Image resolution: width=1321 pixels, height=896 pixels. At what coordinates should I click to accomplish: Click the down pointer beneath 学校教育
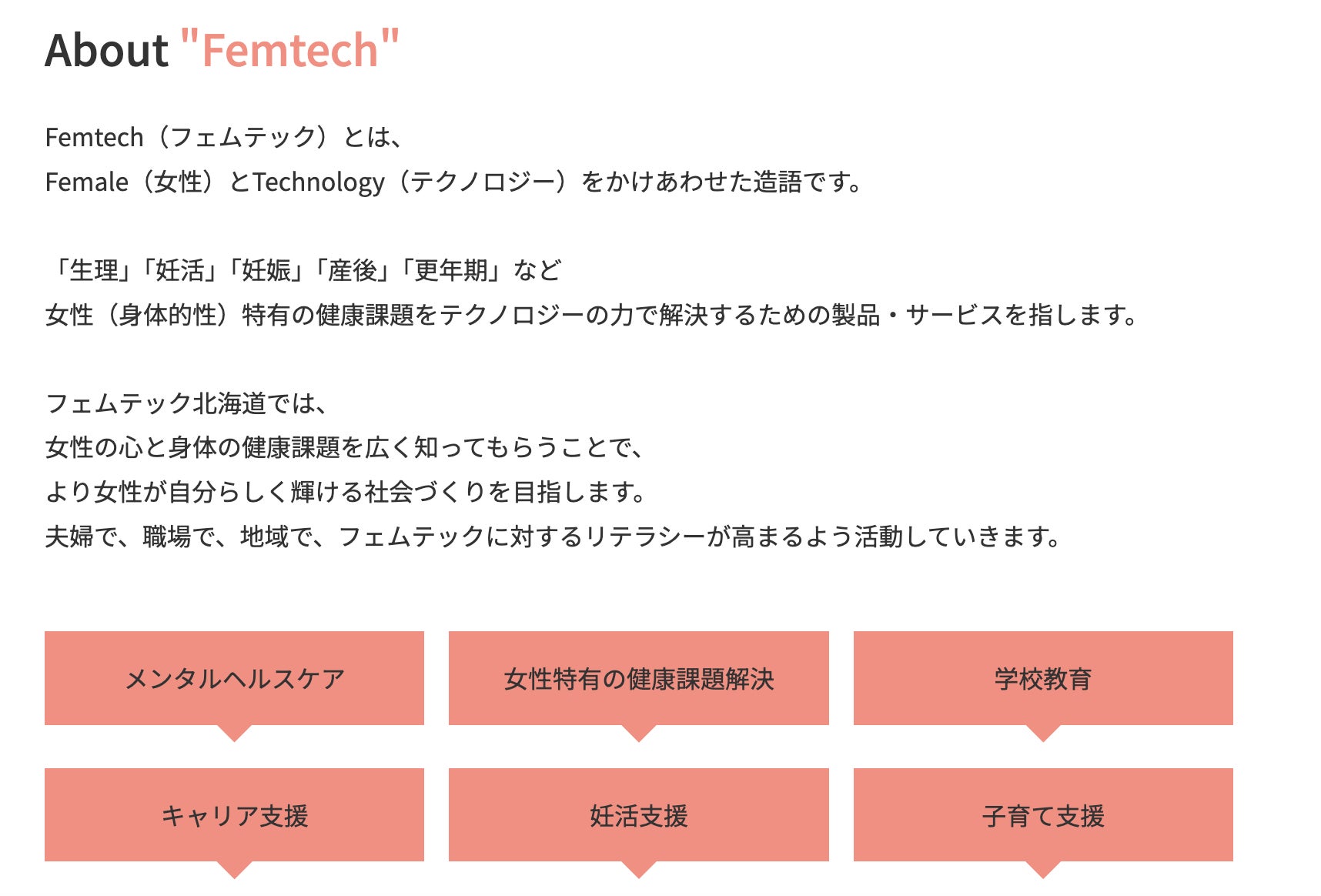coord(1043,732)
